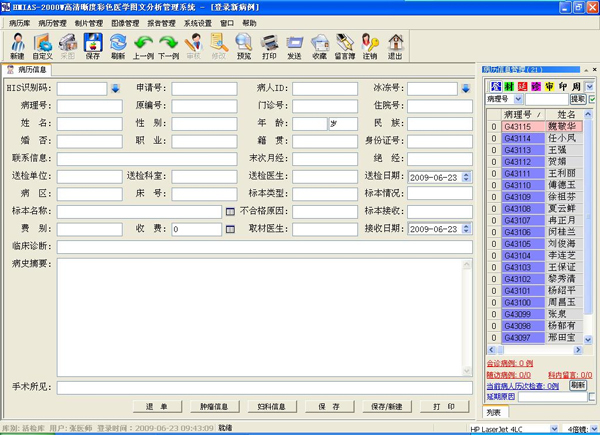
Task: Click the 提取 button in search row
Action: (578, 99)
